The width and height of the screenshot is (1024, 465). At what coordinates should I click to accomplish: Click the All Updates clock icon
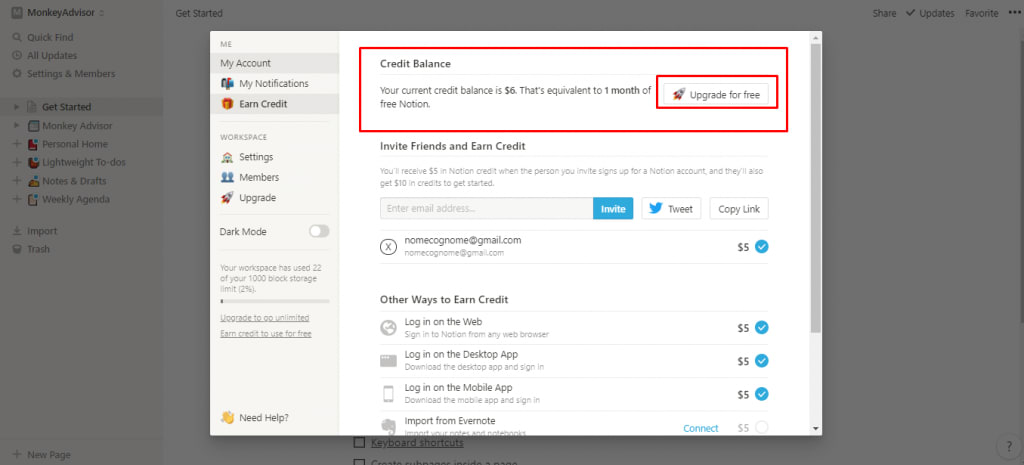click(18, 56)
